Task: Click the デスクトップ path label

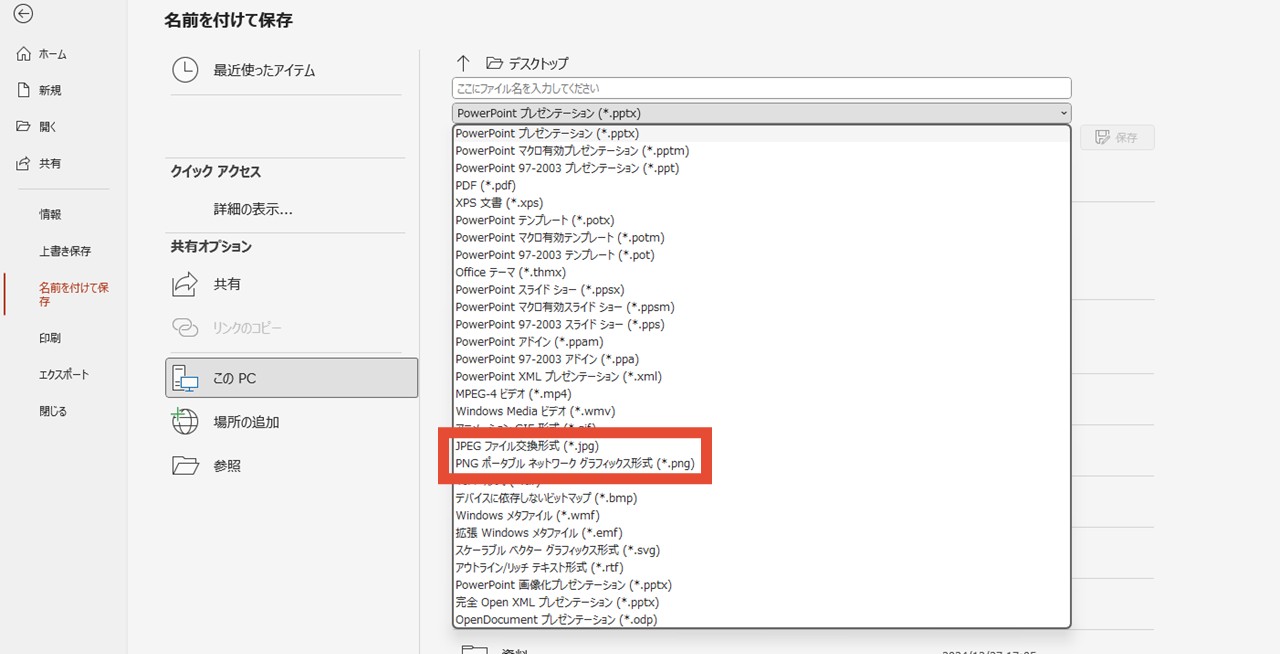Action: [x=538, y=62]
